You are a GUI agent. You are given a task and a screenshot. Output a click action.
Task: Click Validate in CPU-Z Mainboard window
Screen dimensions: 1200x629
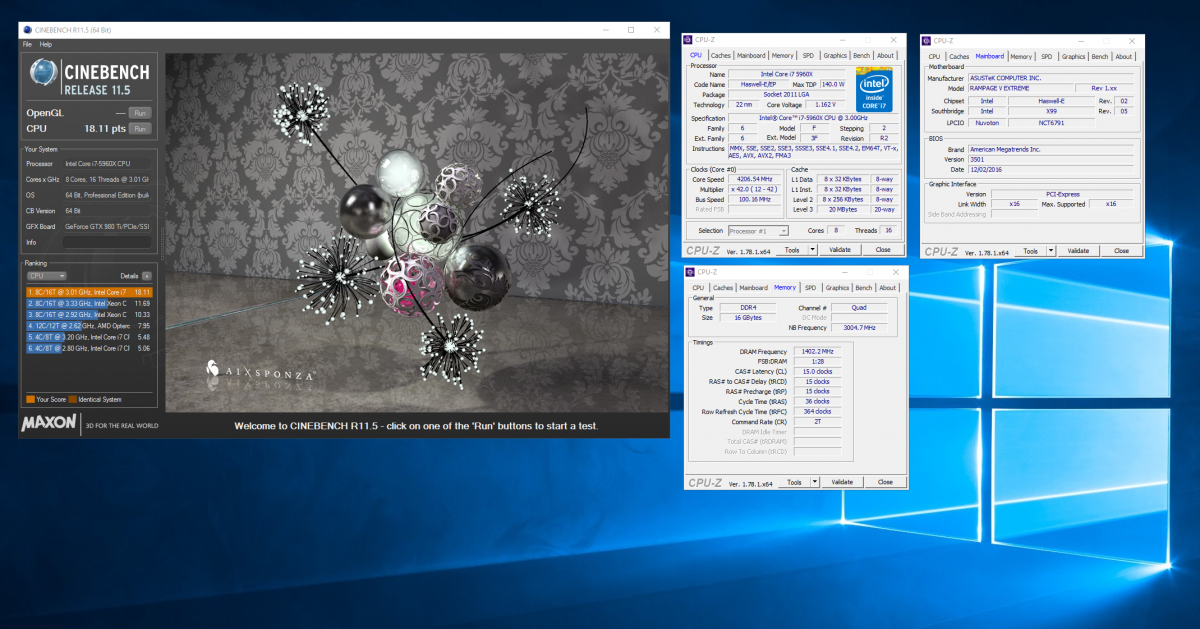click(1078, 251)
